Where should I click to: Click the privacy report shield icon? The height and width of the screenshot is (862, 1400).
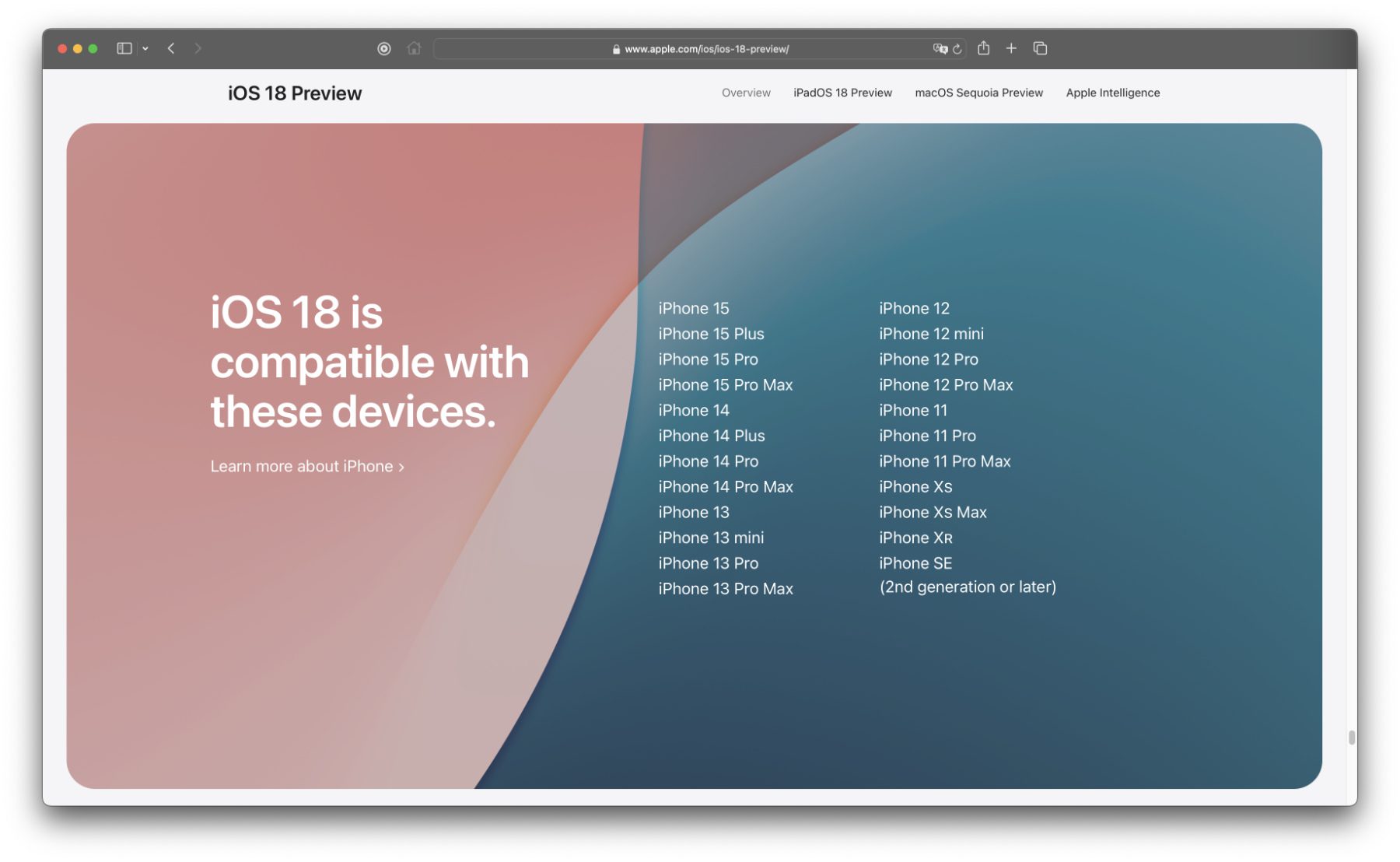tap(383, 48)
